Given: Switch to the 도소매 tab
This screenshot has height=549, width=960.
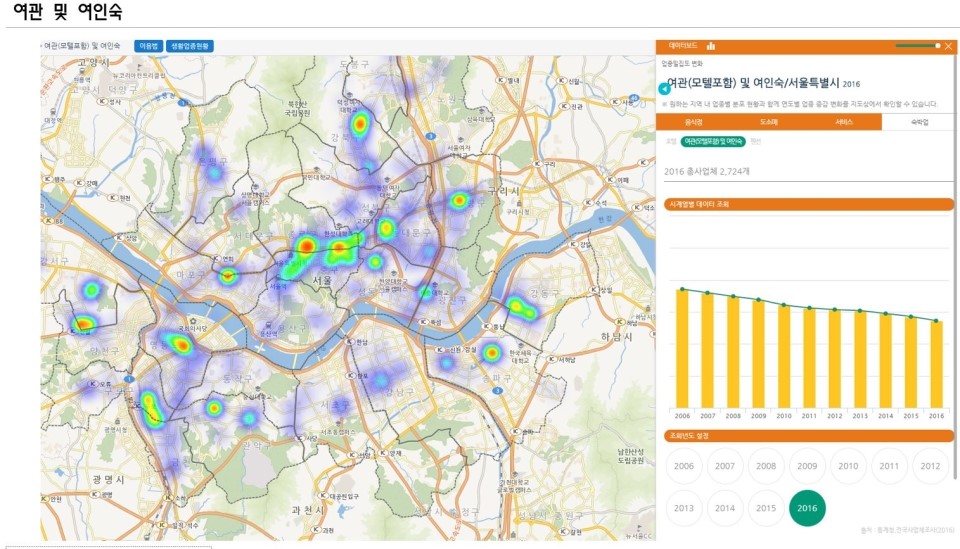Looking at the screenshot, I should (768, 122).
